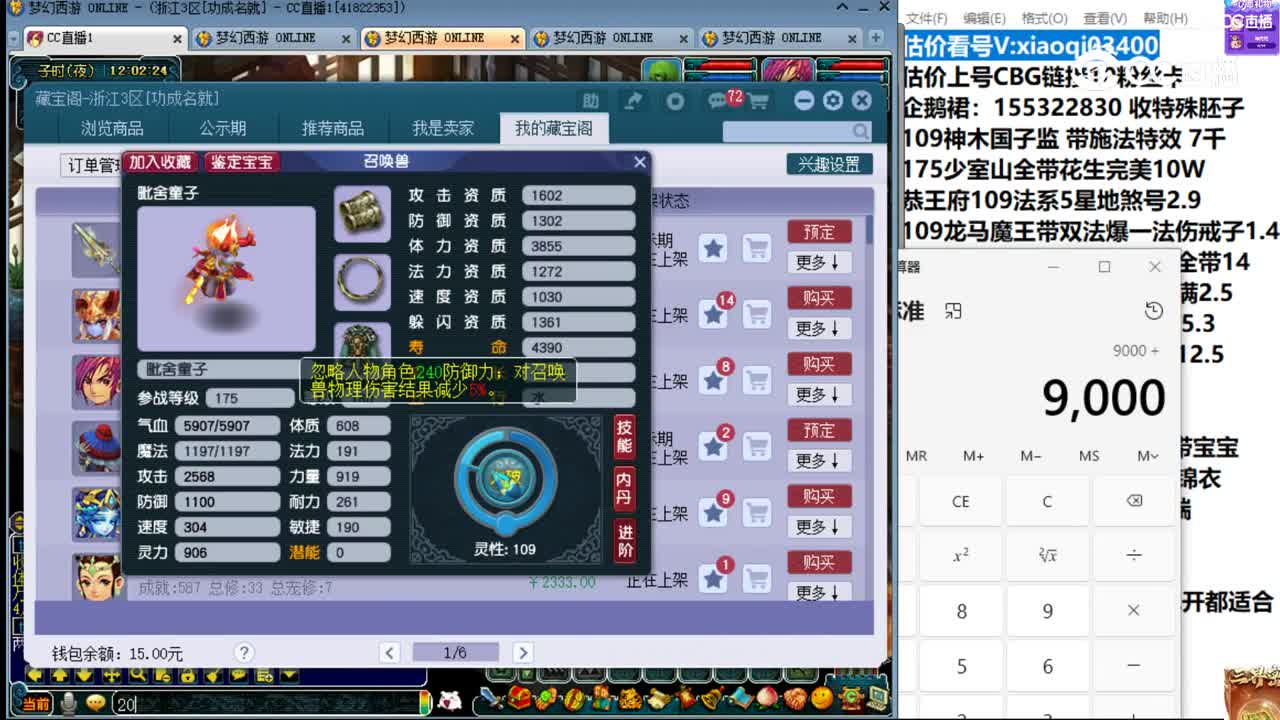Click the 1/6 page number field
Screen dimensions: 1280x720
point(455,653)
